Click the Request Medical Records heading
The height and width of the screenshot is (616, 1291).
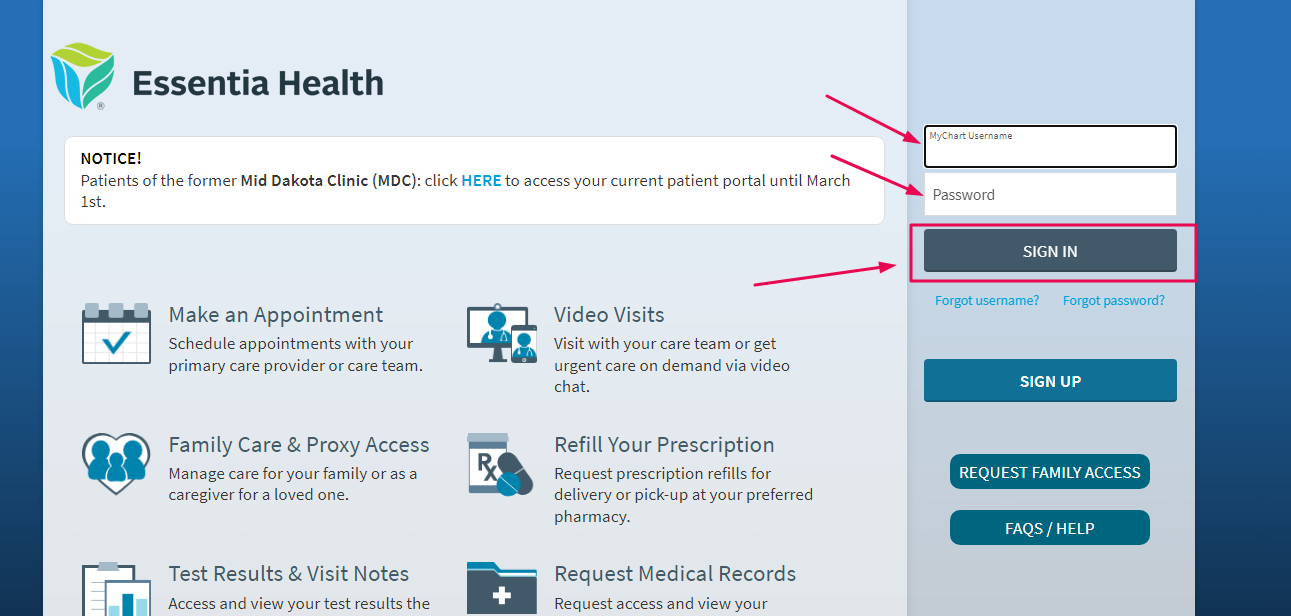click(x=676, y=574)
